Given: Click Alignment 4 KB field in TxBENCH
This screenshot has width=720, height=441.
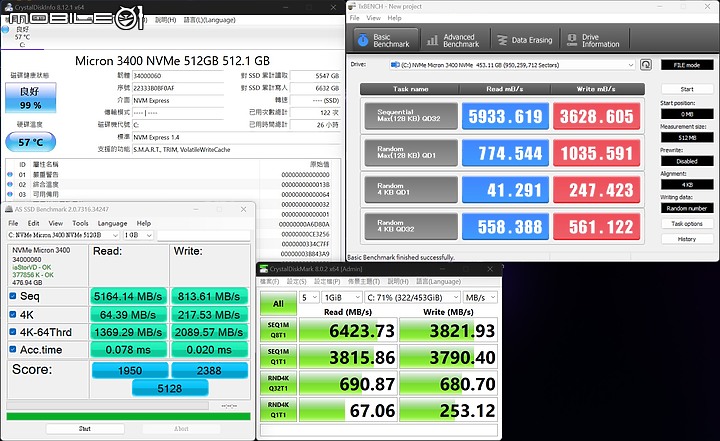Looking at the screenshot, I should click(687, 185).
